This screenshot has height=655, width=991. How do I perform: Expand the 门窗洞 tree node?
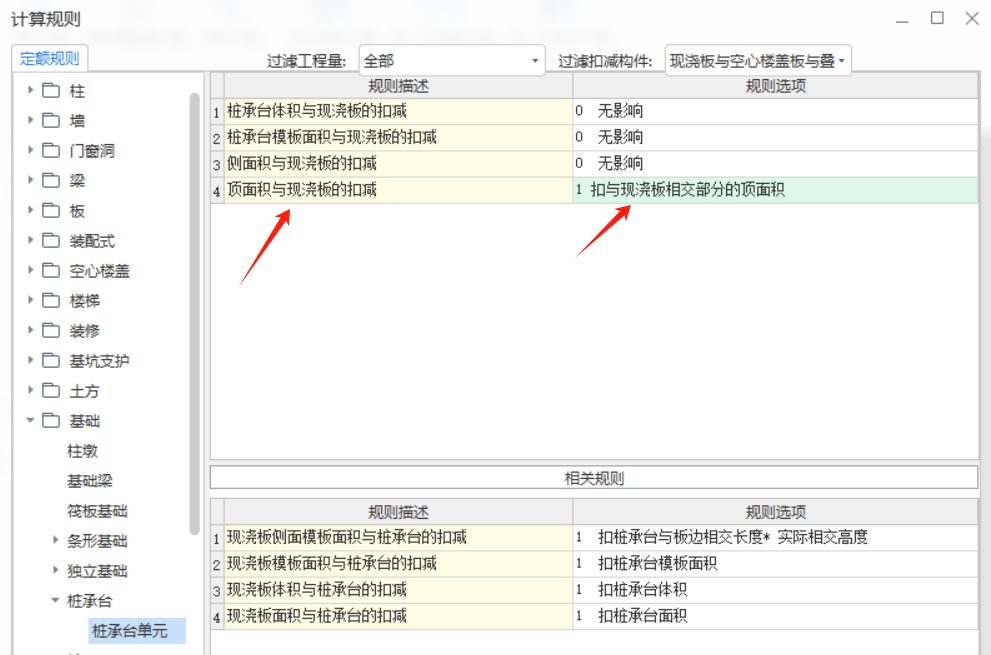pyautogui.click(x=30, y=150)
